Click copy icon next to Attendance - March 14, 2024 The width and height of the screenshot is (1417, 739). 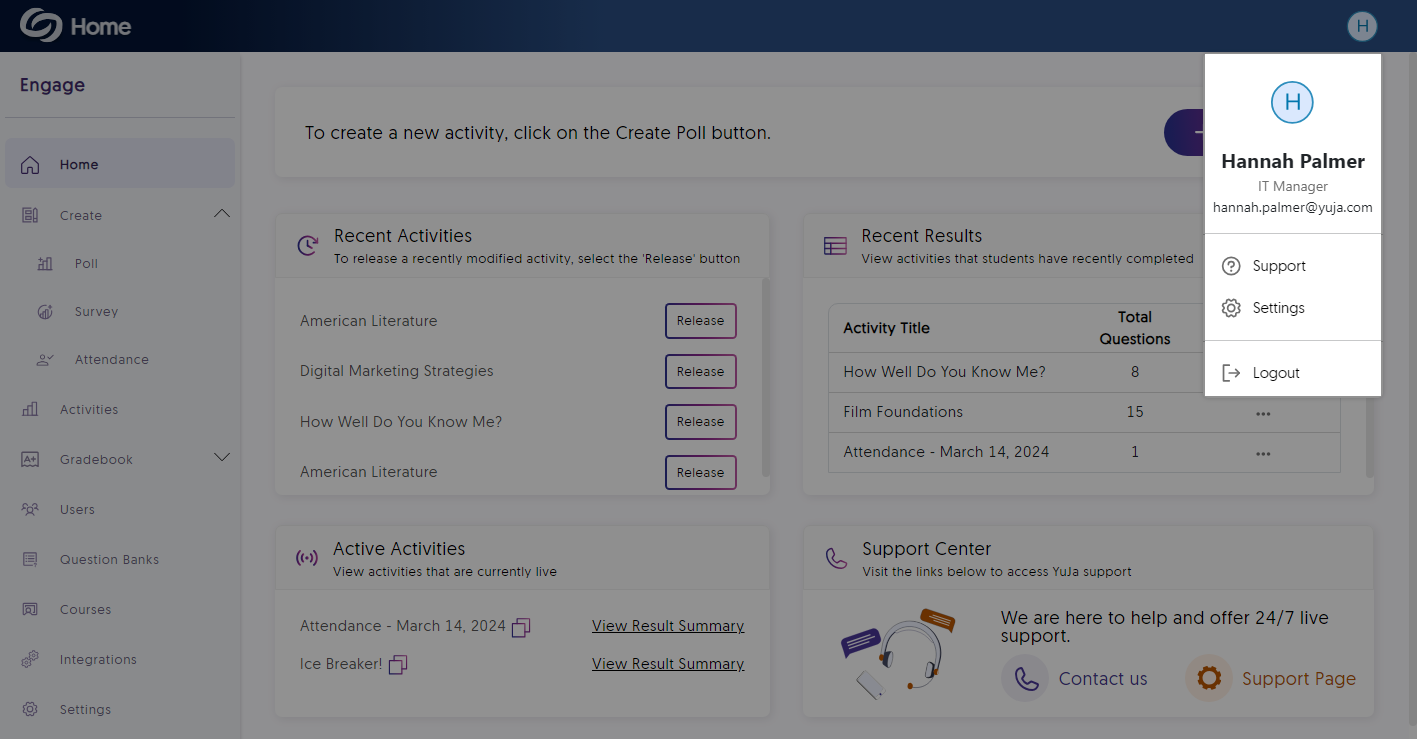point(521,627)
